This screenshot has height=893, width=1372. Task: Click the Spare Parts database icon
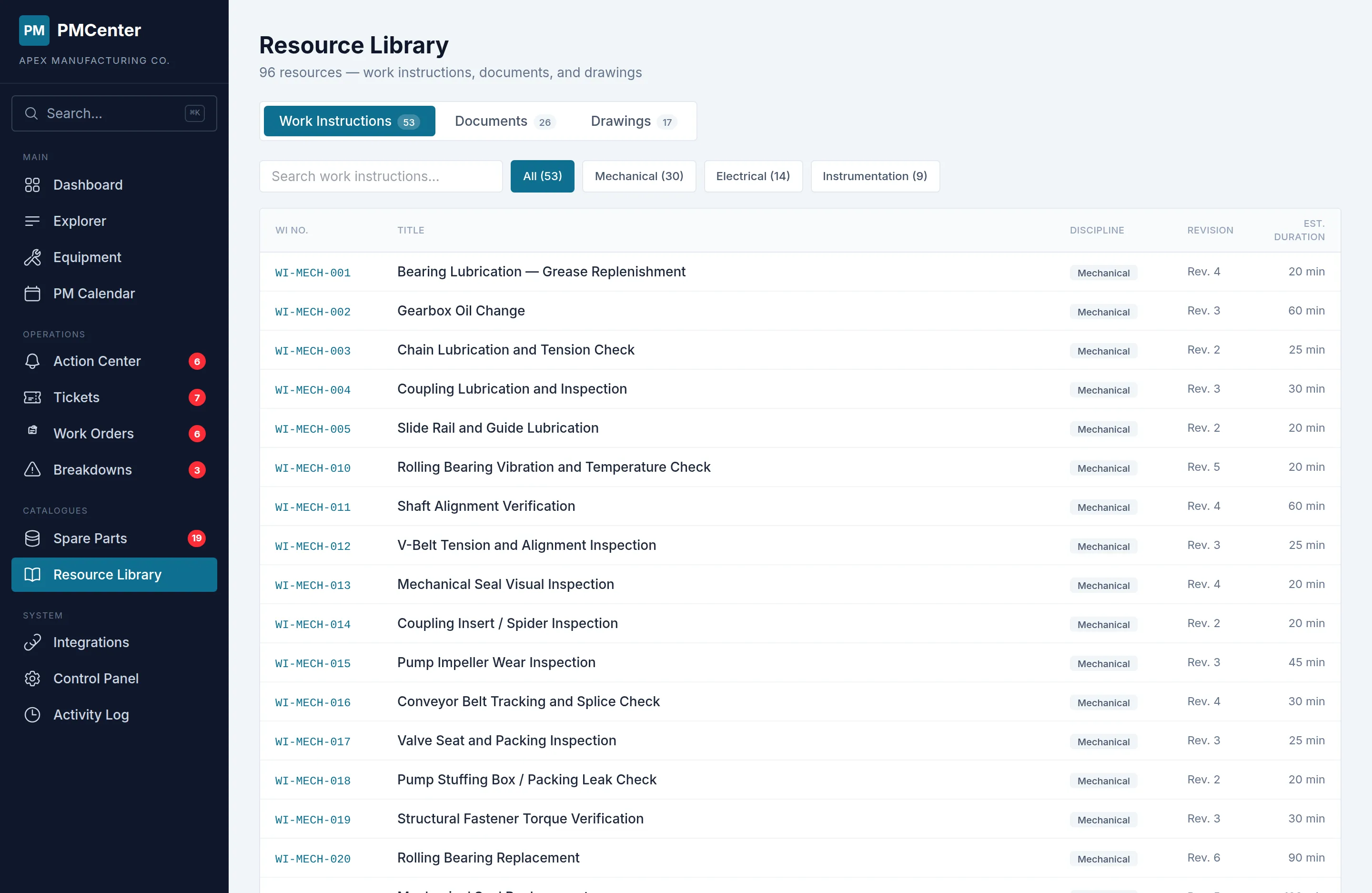[x=32, y=538]
